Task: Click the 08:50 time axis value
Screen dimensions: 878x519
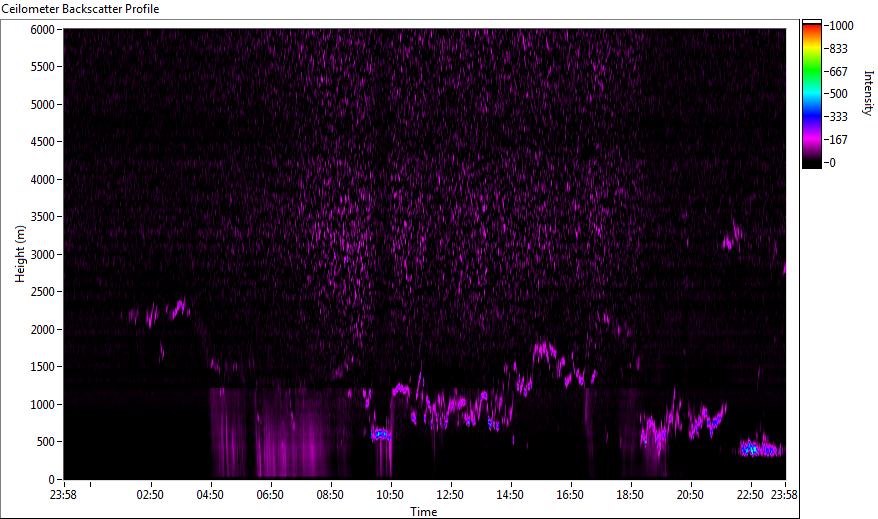Action: [330, 495]
